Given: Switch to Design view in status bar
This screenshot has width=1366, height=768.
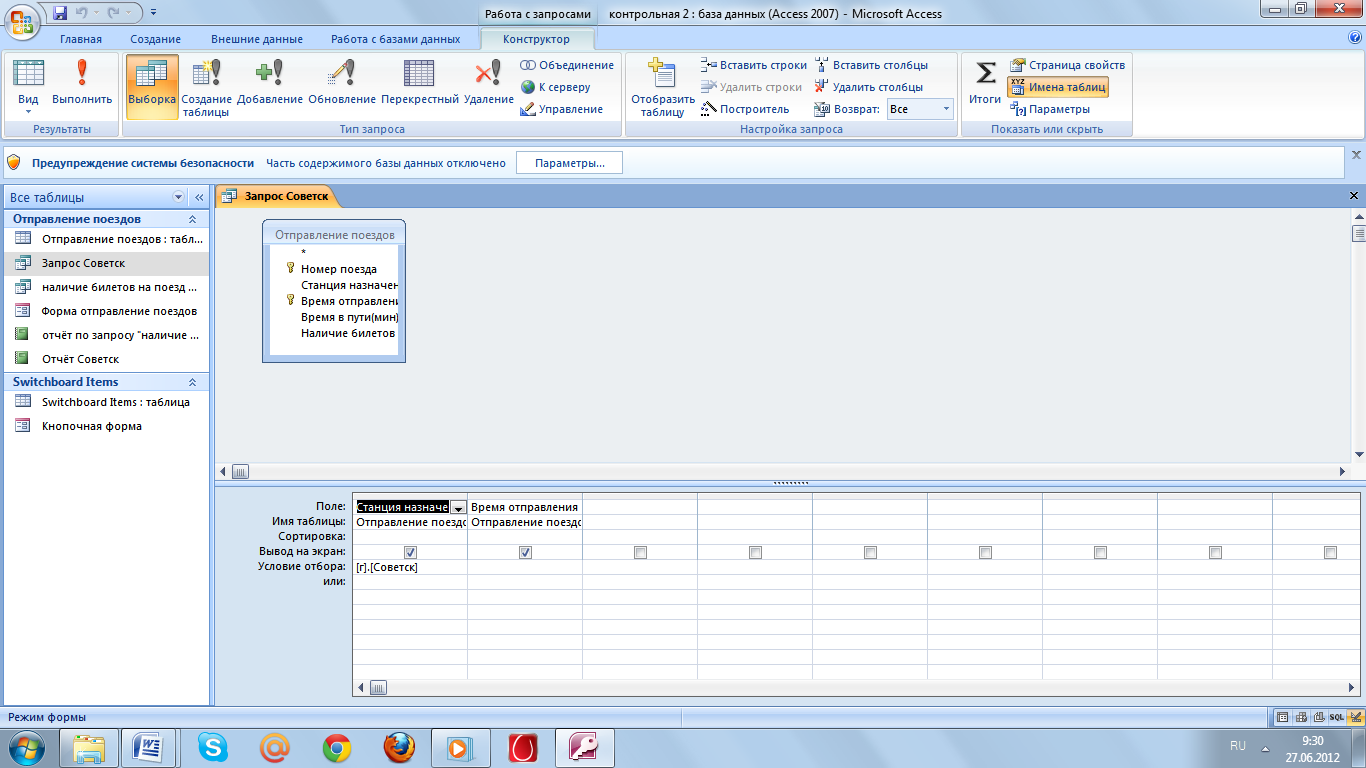Looking at the screenshot, I should click(1355, 717).
